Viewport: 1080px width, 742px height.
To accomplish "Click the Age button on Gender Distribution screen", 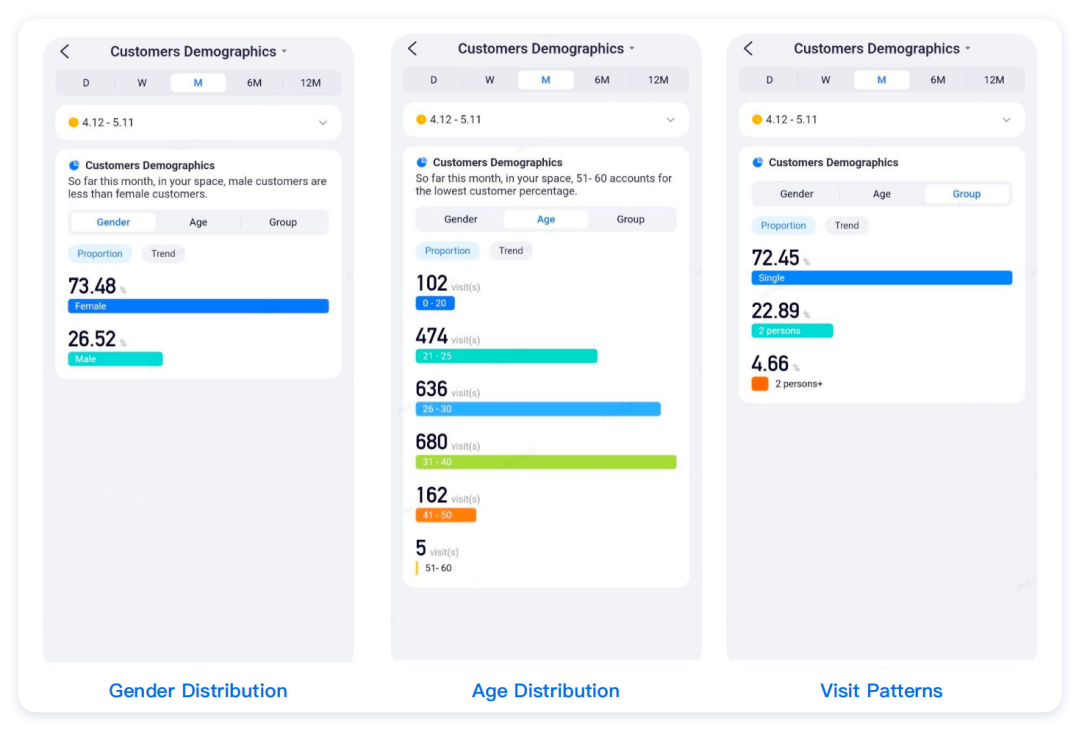I will (198, 222).
